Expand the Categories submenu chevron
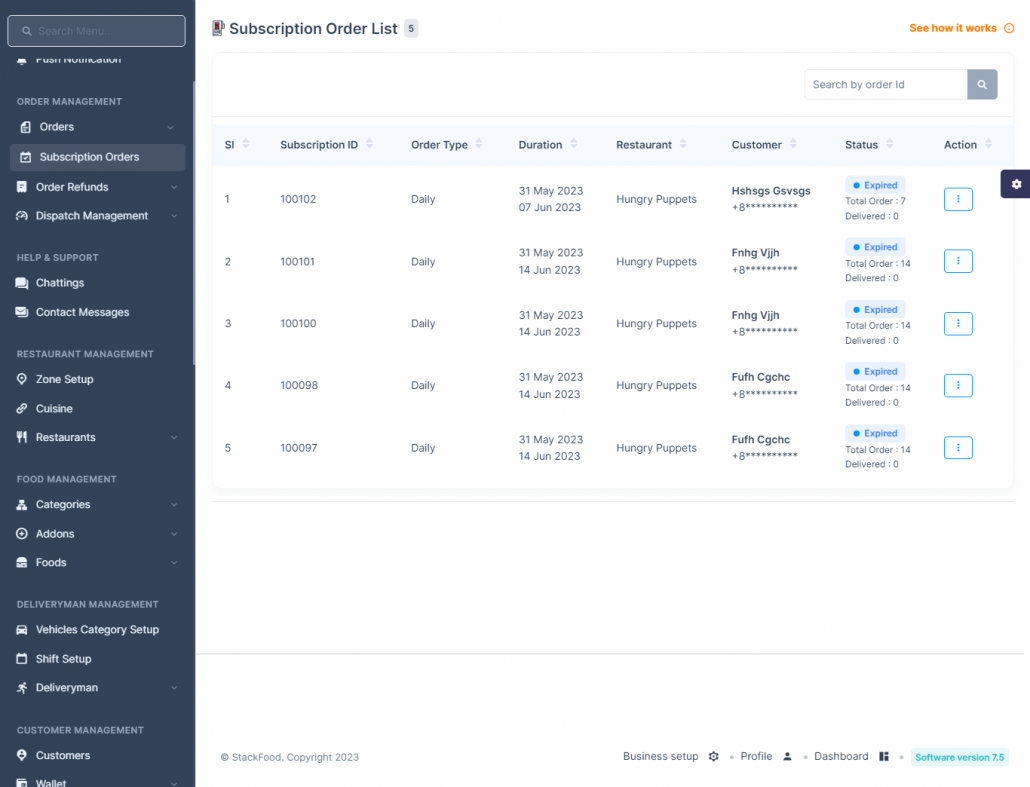The image size is (1030, 787). (x=174, y=505)
